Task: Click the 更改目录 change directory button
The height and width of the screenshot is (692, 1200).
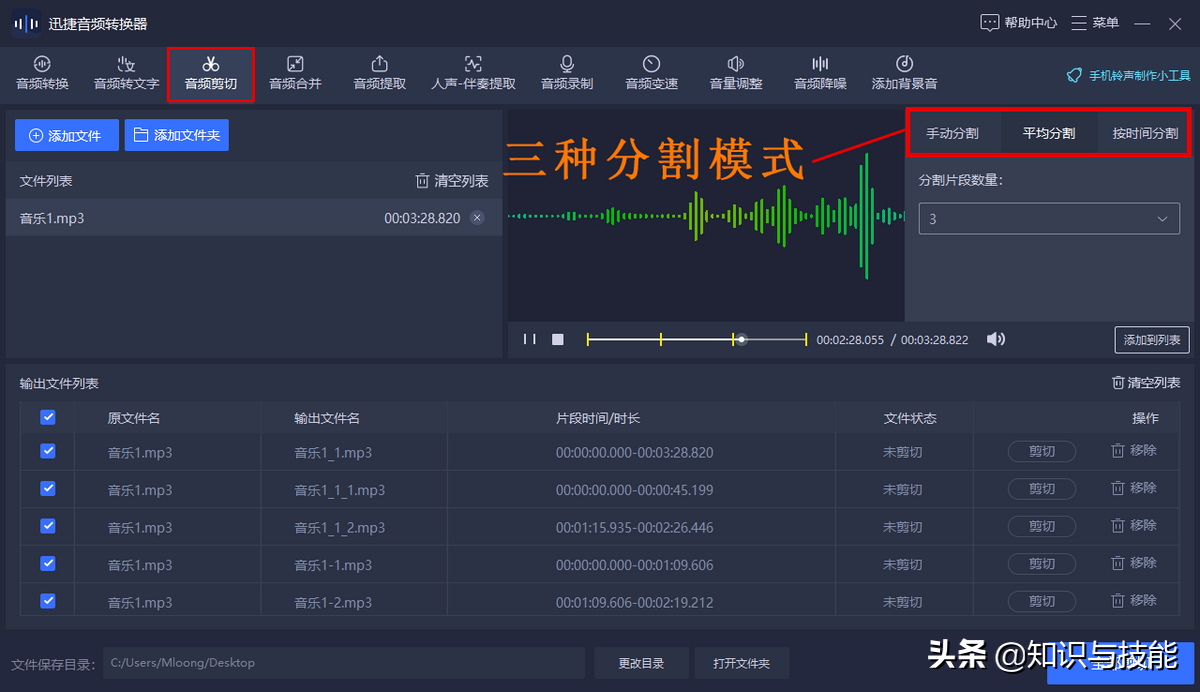Action: click(640, 663)
